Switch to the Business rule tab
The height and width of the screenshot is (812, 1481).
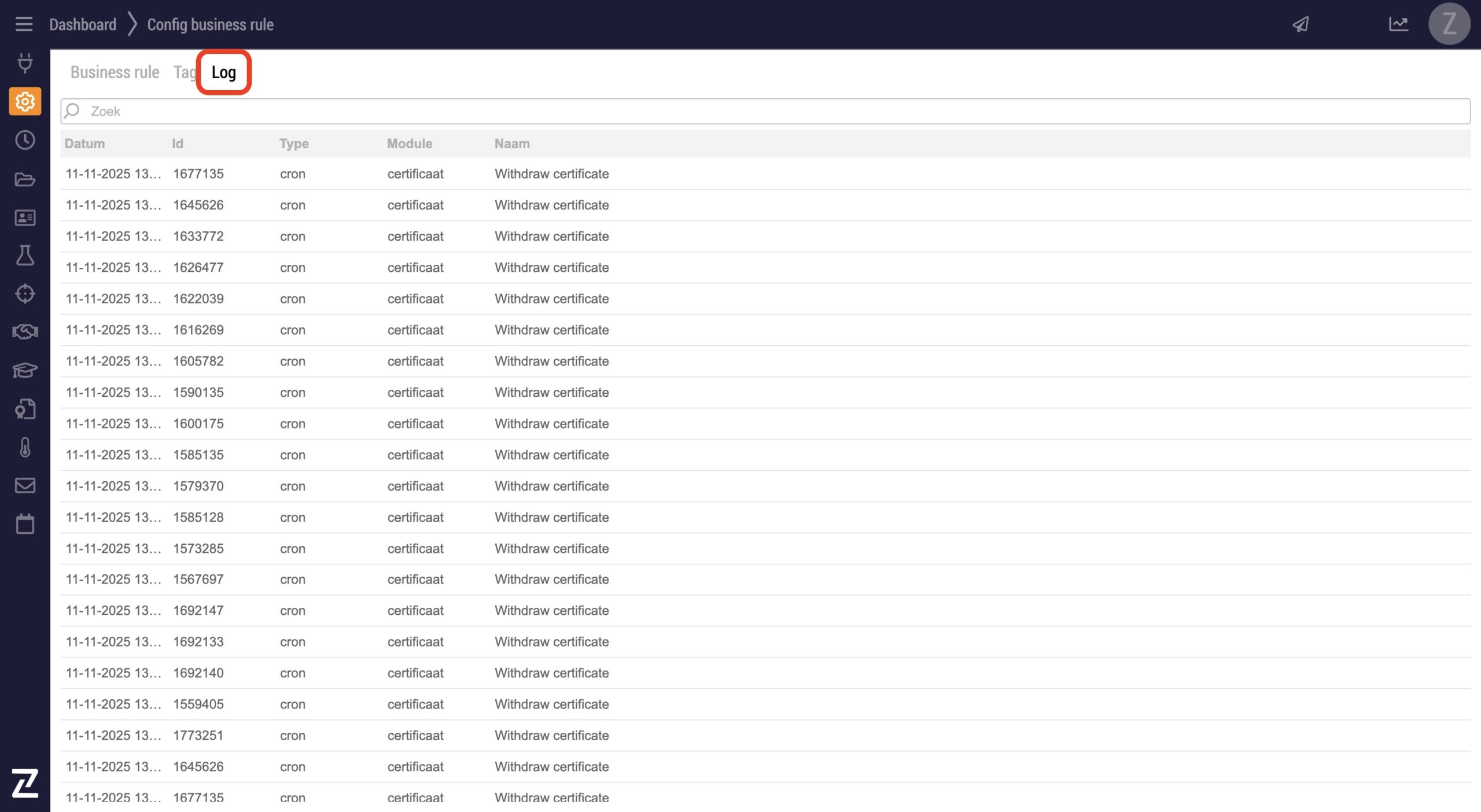click(115, 72)
